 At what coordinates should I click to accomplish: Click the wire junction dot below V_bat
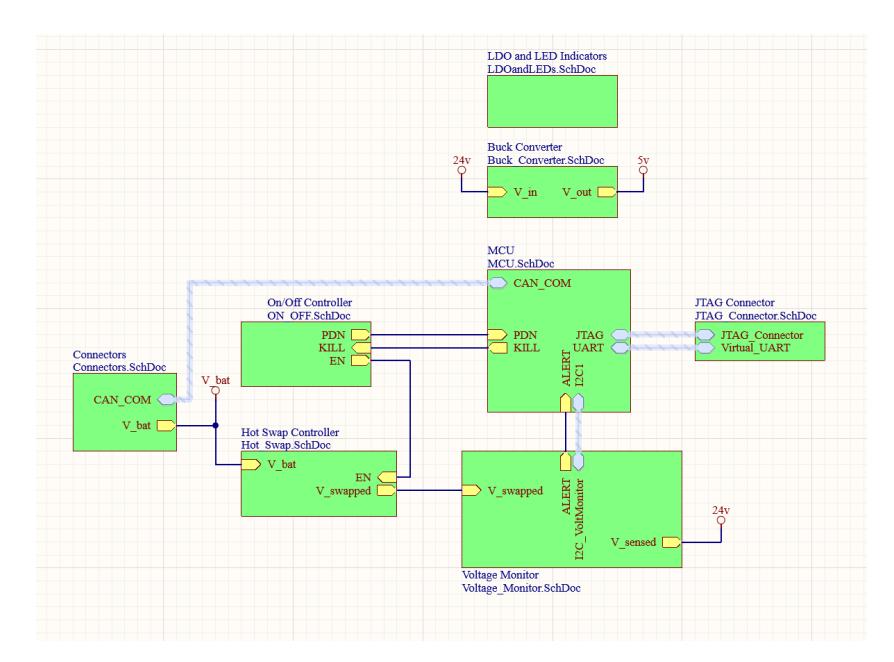216,425
